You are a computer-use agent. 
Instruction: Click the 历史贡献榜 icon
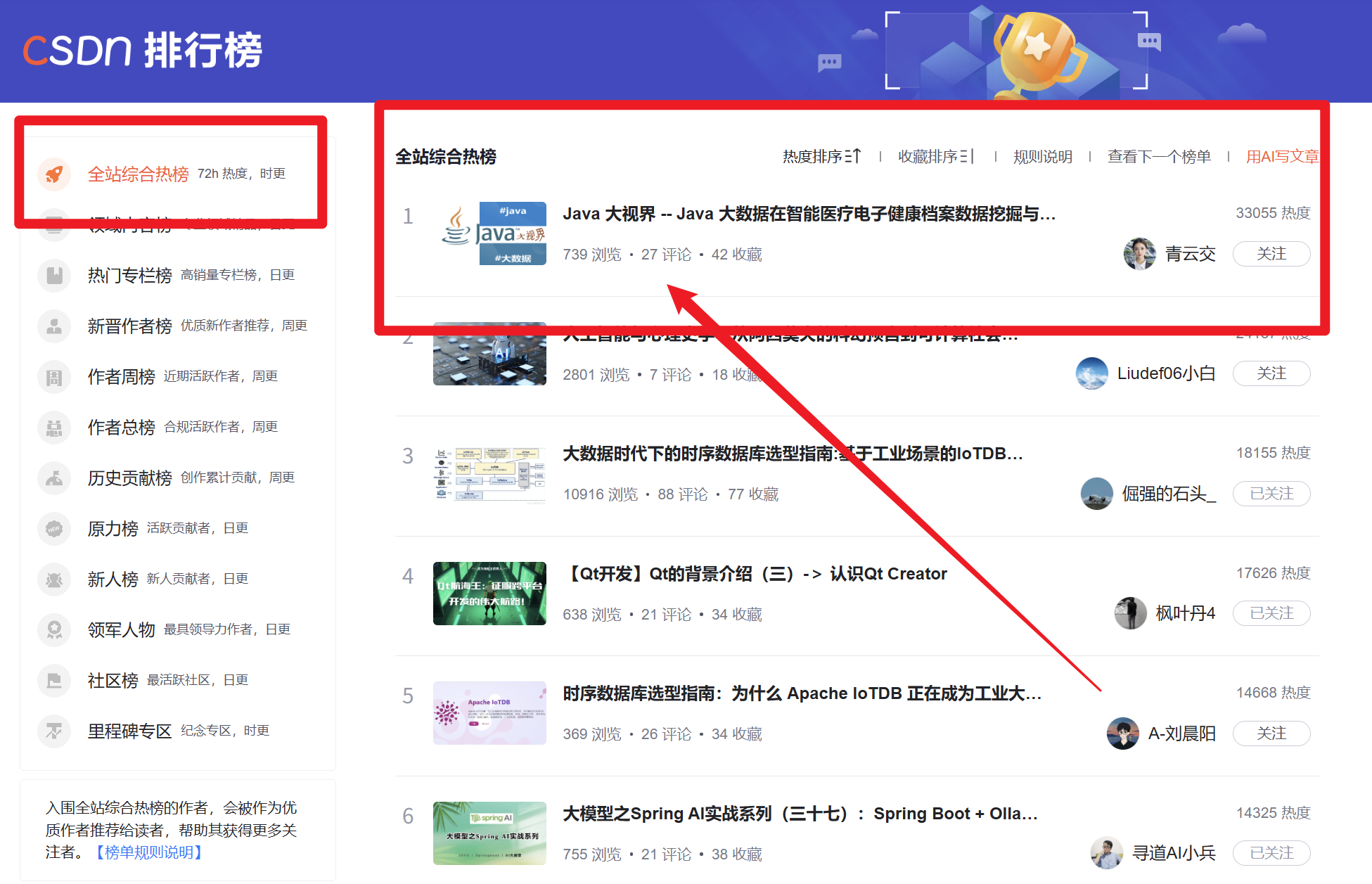point(54,478)
